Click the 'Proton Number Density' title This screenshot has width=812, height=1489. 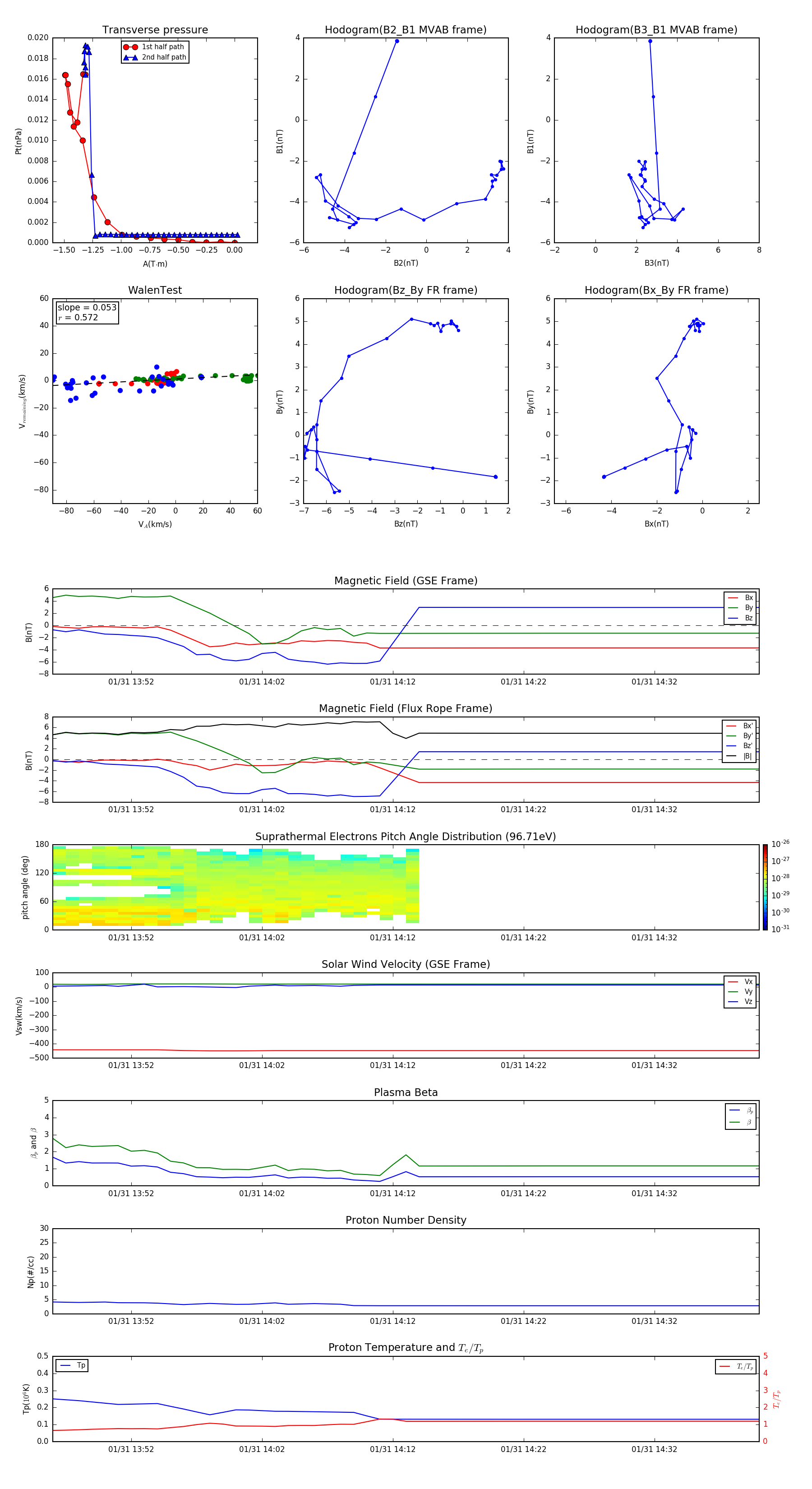pos(406,1220)
